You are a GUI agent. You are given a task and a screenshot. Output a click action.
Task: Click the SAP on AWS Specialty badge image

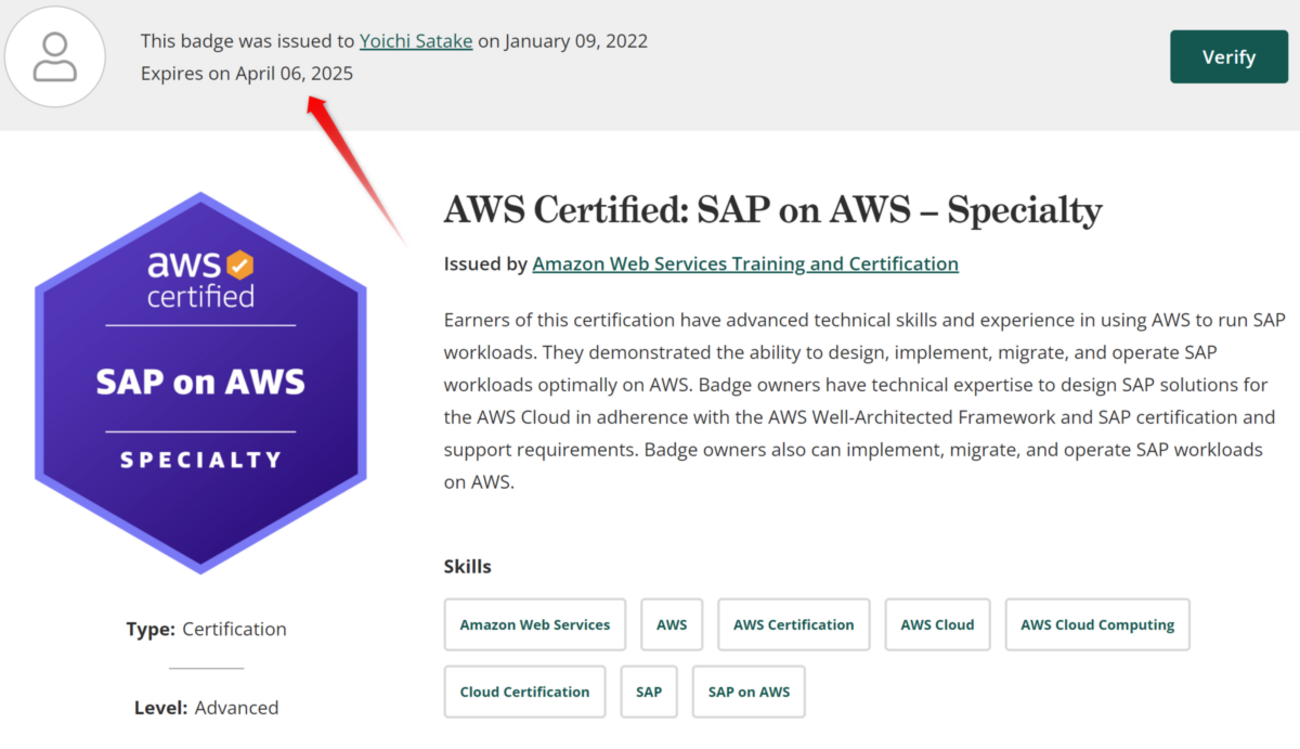tap(201, 383)
